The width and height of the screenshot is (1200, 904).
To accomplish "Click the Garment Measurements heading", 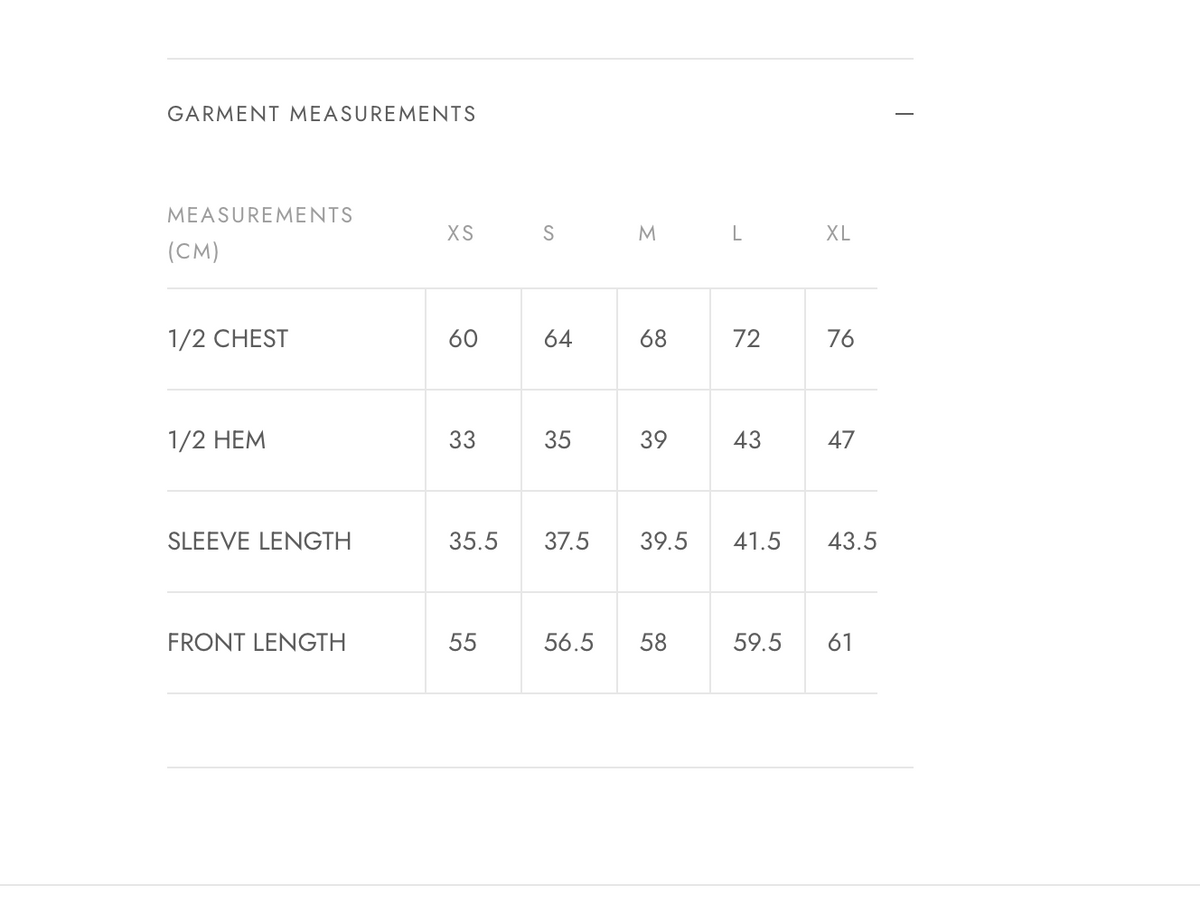I will pyautogui.click(x=322, y=114).
